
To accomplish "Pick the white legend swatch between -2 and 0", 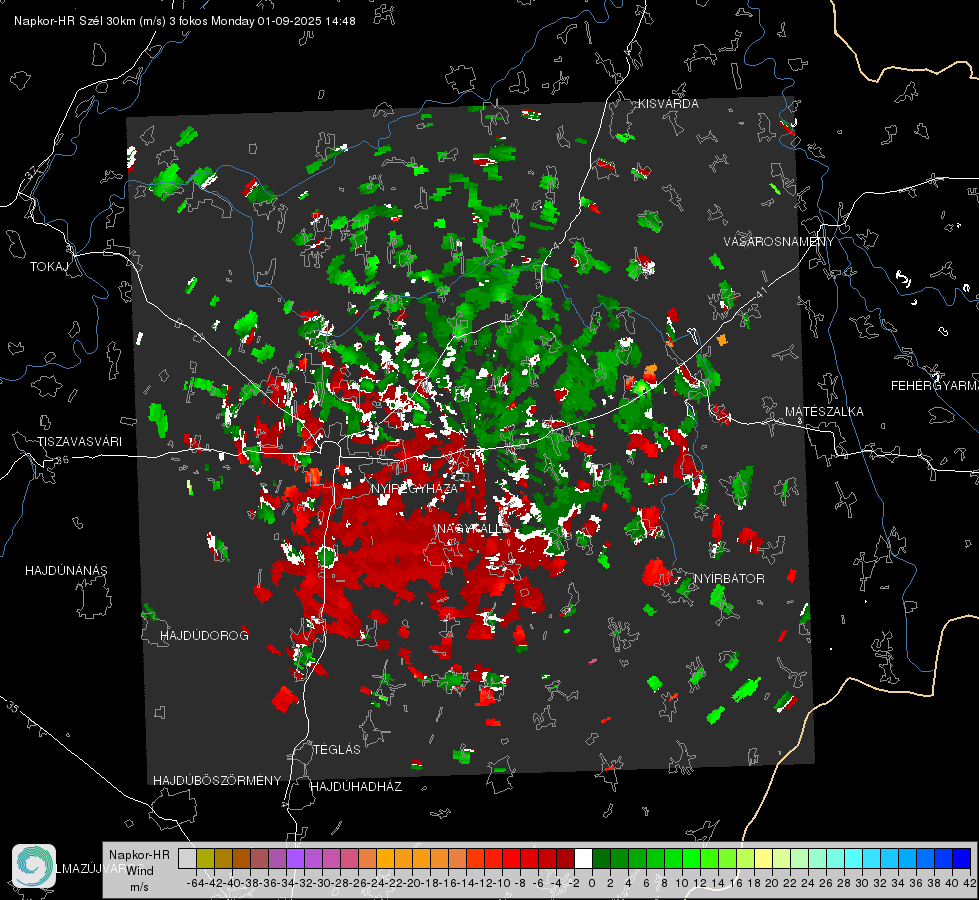I will 583,858.
